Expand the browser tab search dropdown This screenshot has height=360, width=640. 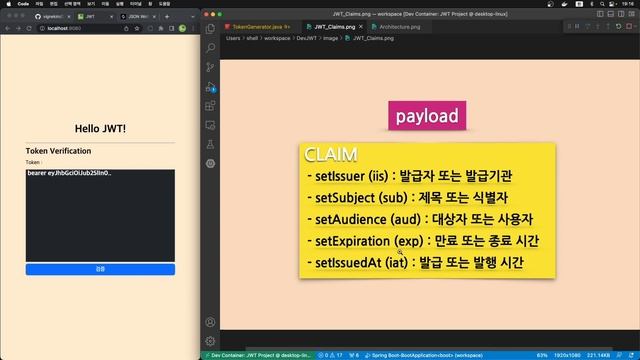click(193, 17)
